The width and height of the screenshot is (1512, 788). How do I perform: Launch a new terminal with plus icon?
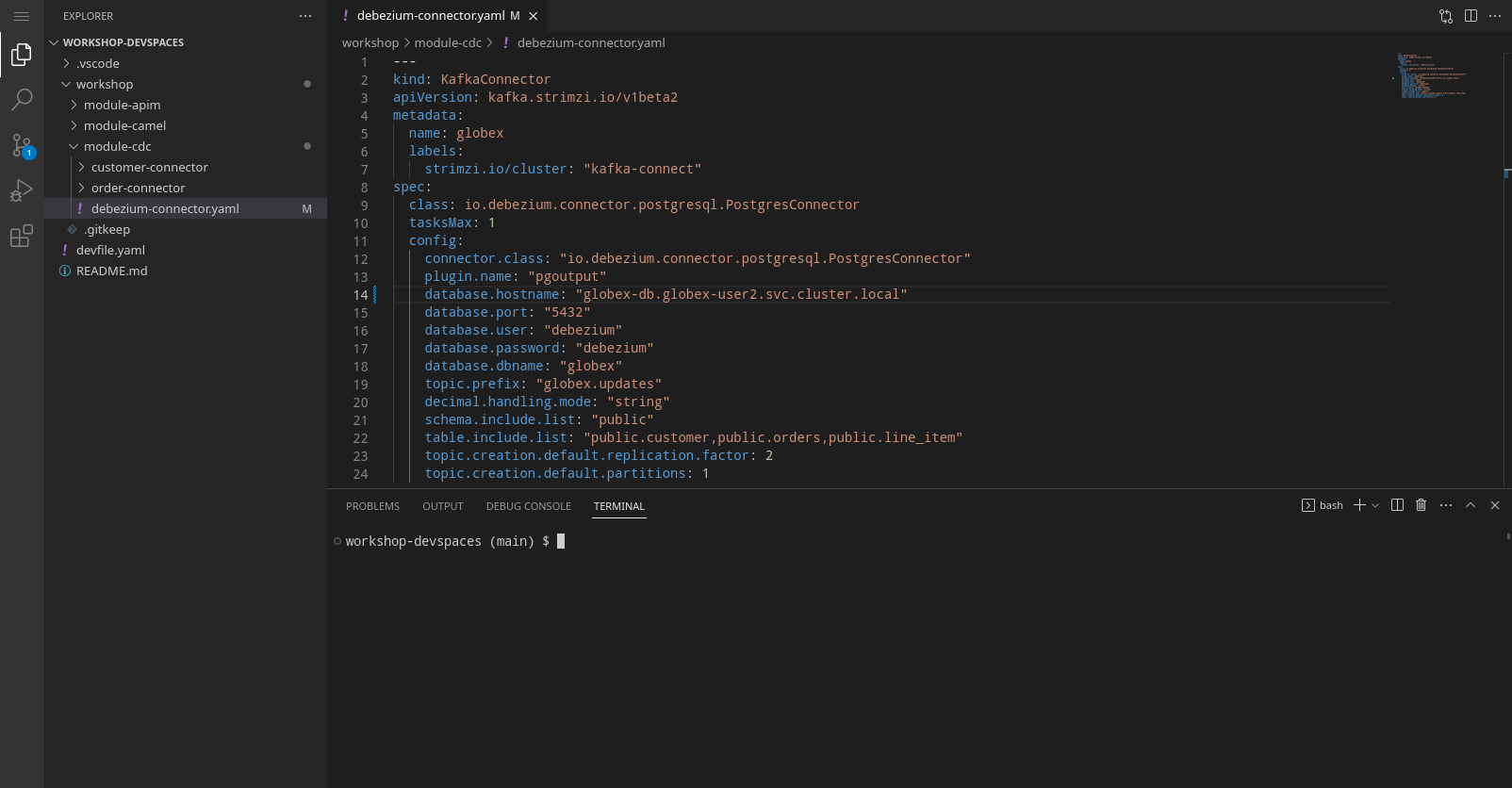tap(1359, 505)
